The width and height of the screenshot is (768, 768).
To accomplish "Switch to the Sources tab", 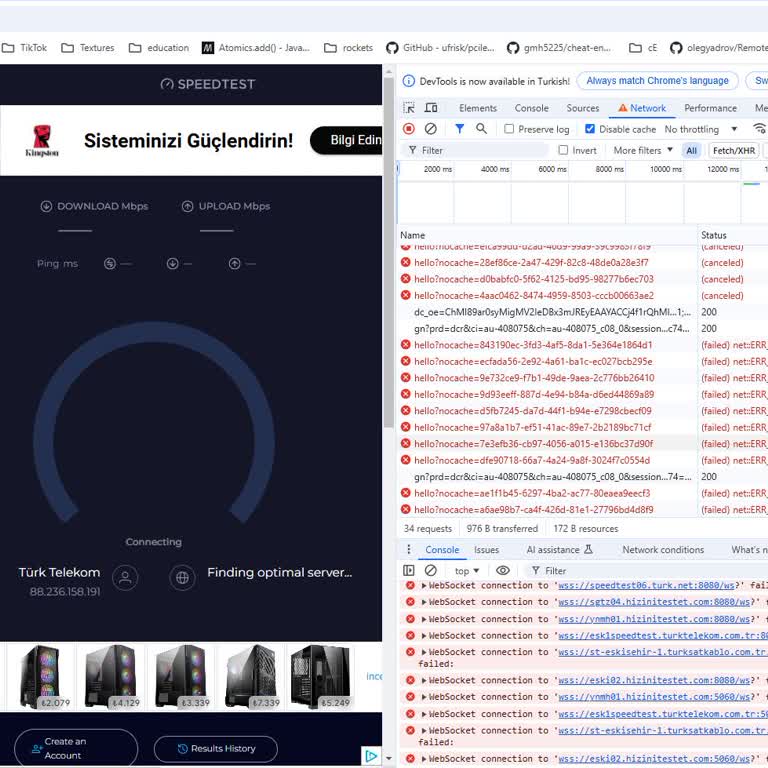I will 582,108.
